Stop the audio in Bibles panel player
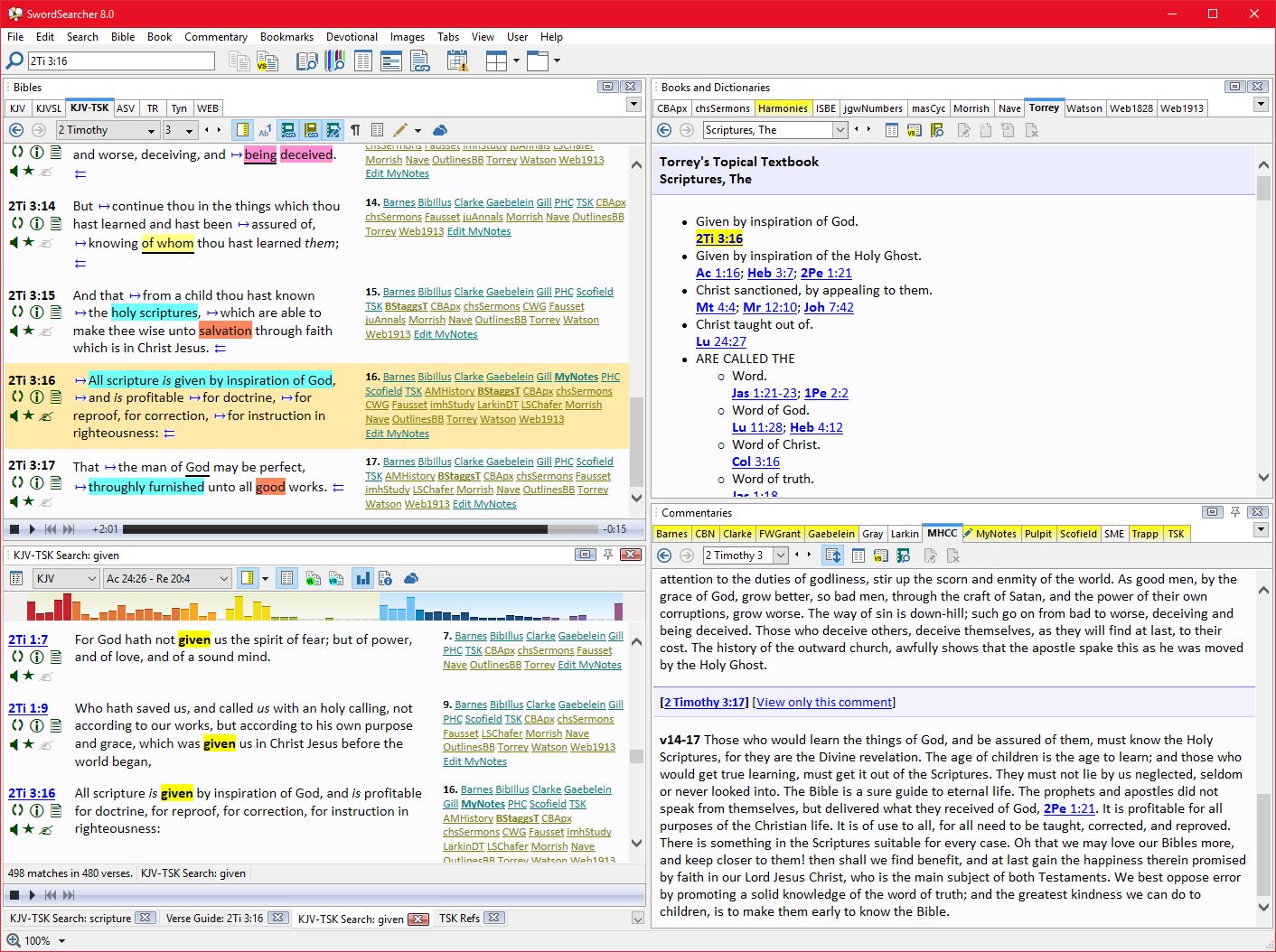 click(14, 529)
